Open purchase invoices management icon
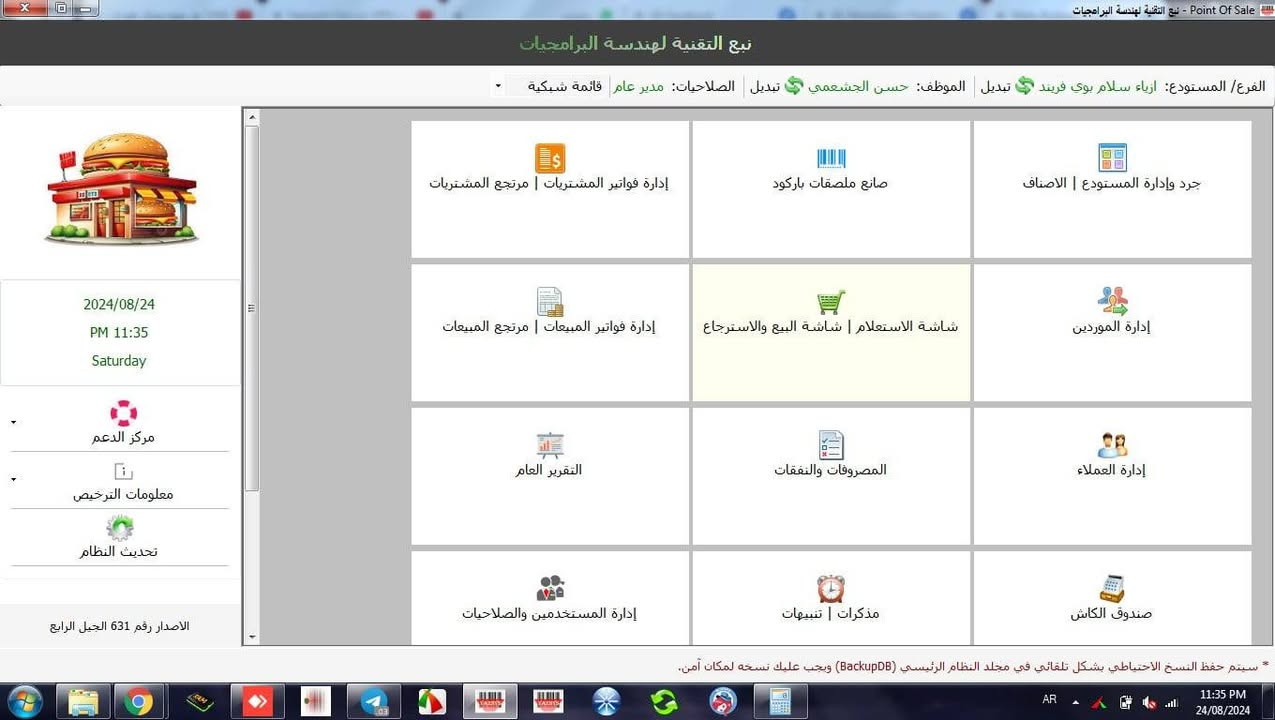Screen dimensions: 1275x720 550,158
